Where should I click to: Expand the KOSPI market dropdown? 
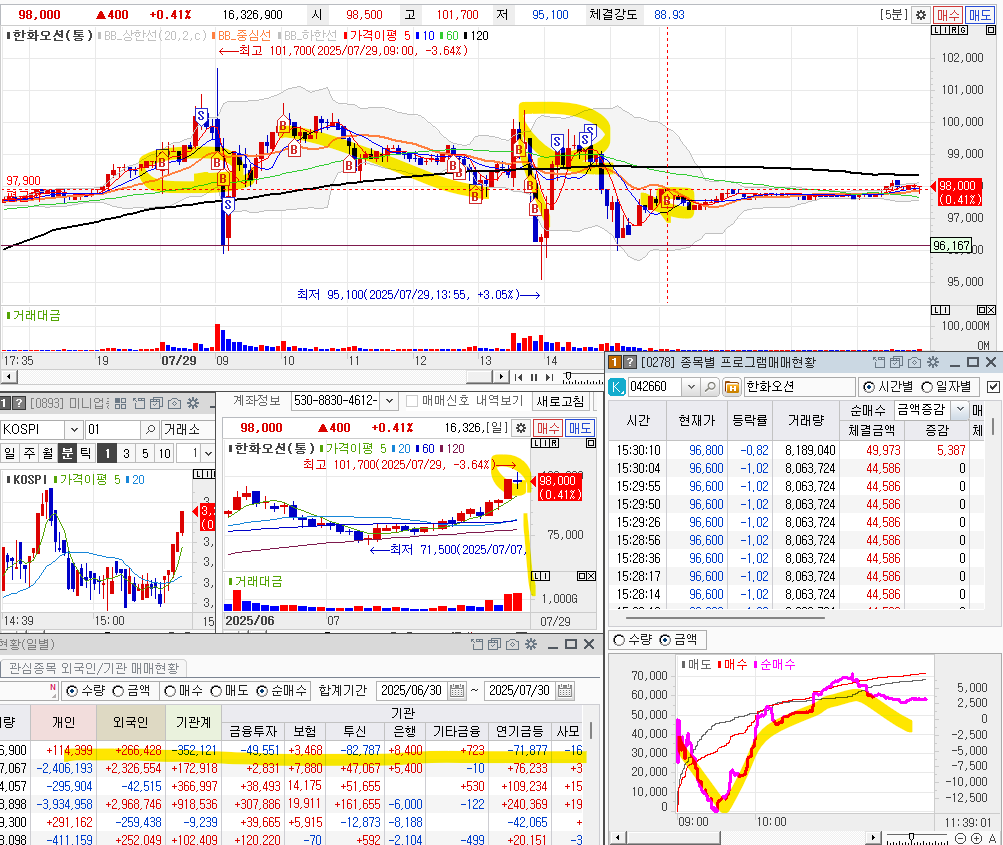(x=74, y=429)
